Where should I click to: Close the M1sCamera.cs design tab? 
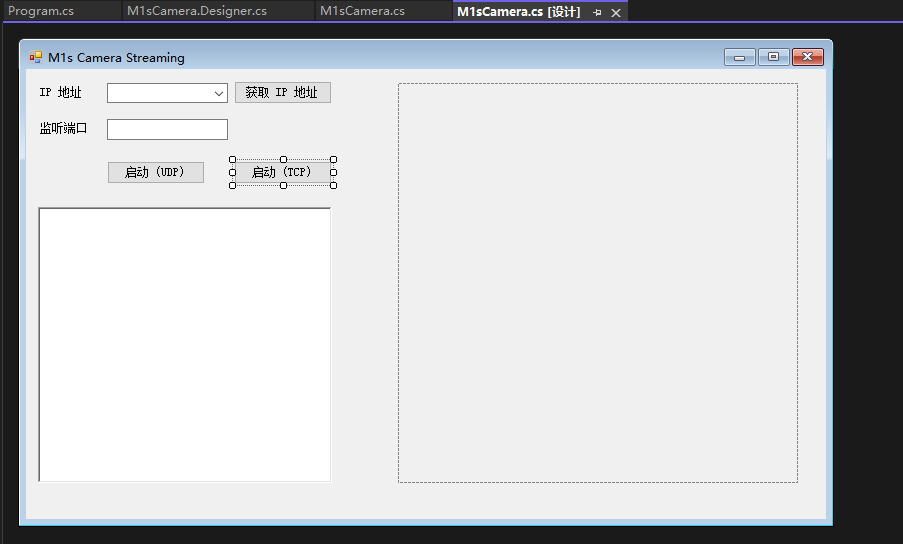[x=616, y=13]
